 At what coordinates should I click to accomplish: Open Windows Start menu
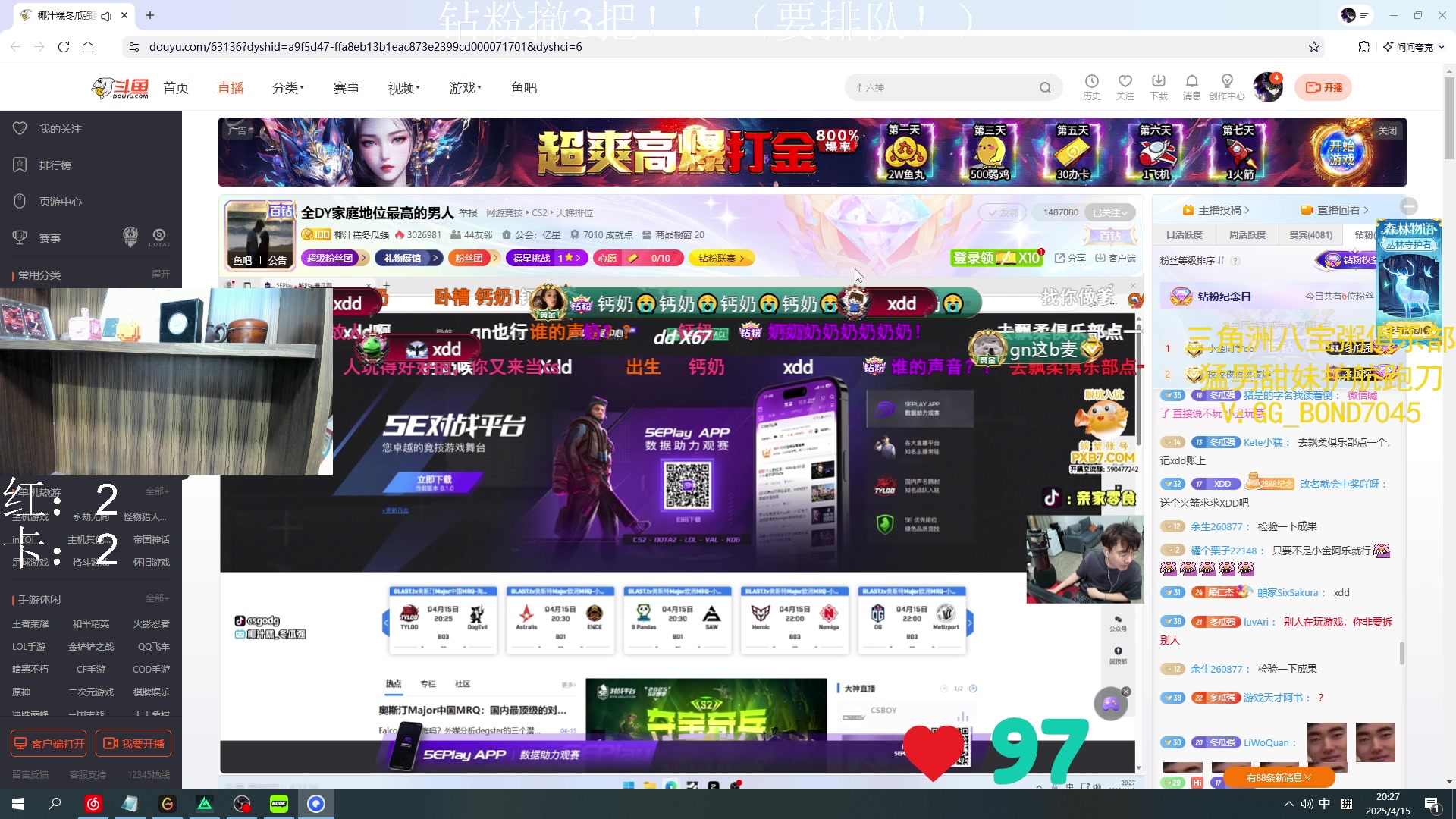tap(18, 804)
